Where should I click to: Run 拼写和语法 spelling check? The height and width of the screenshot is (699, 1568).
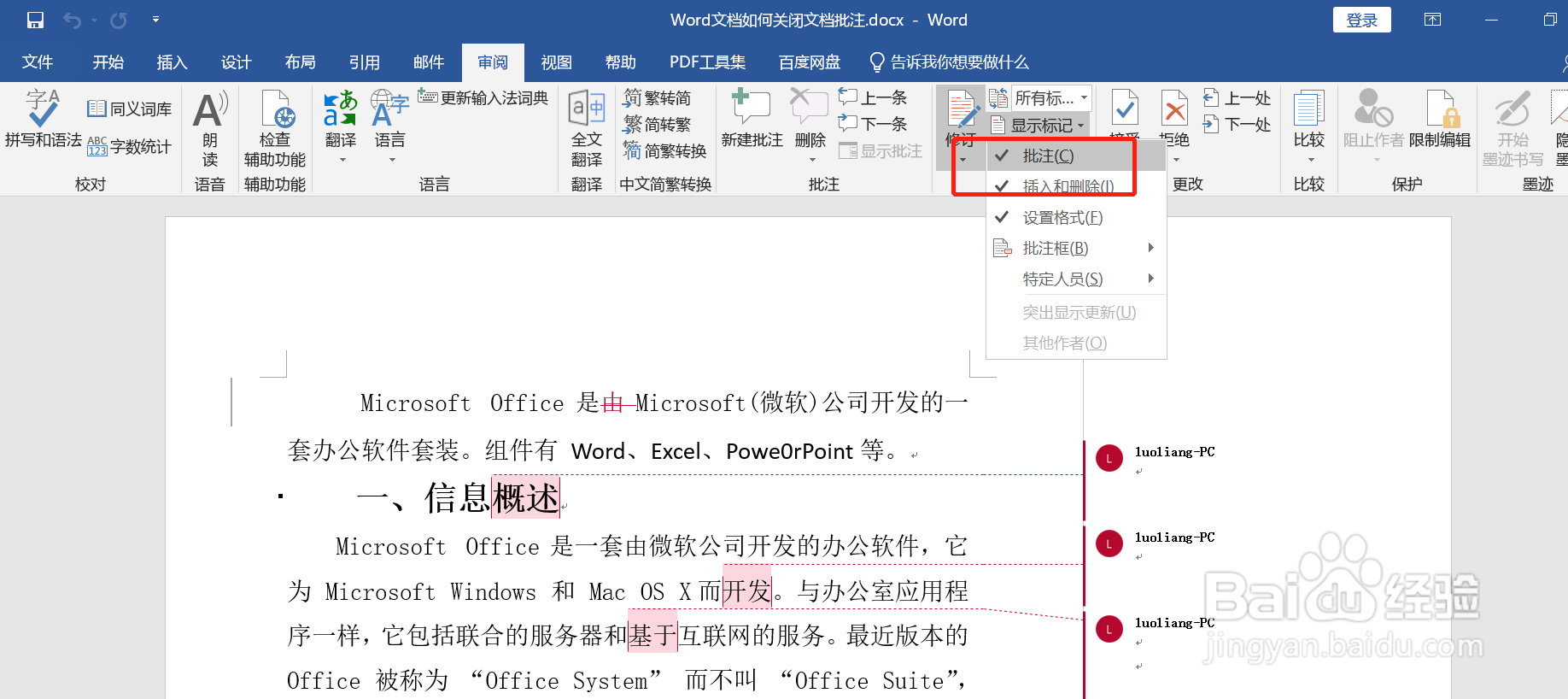tap(43, 120)
